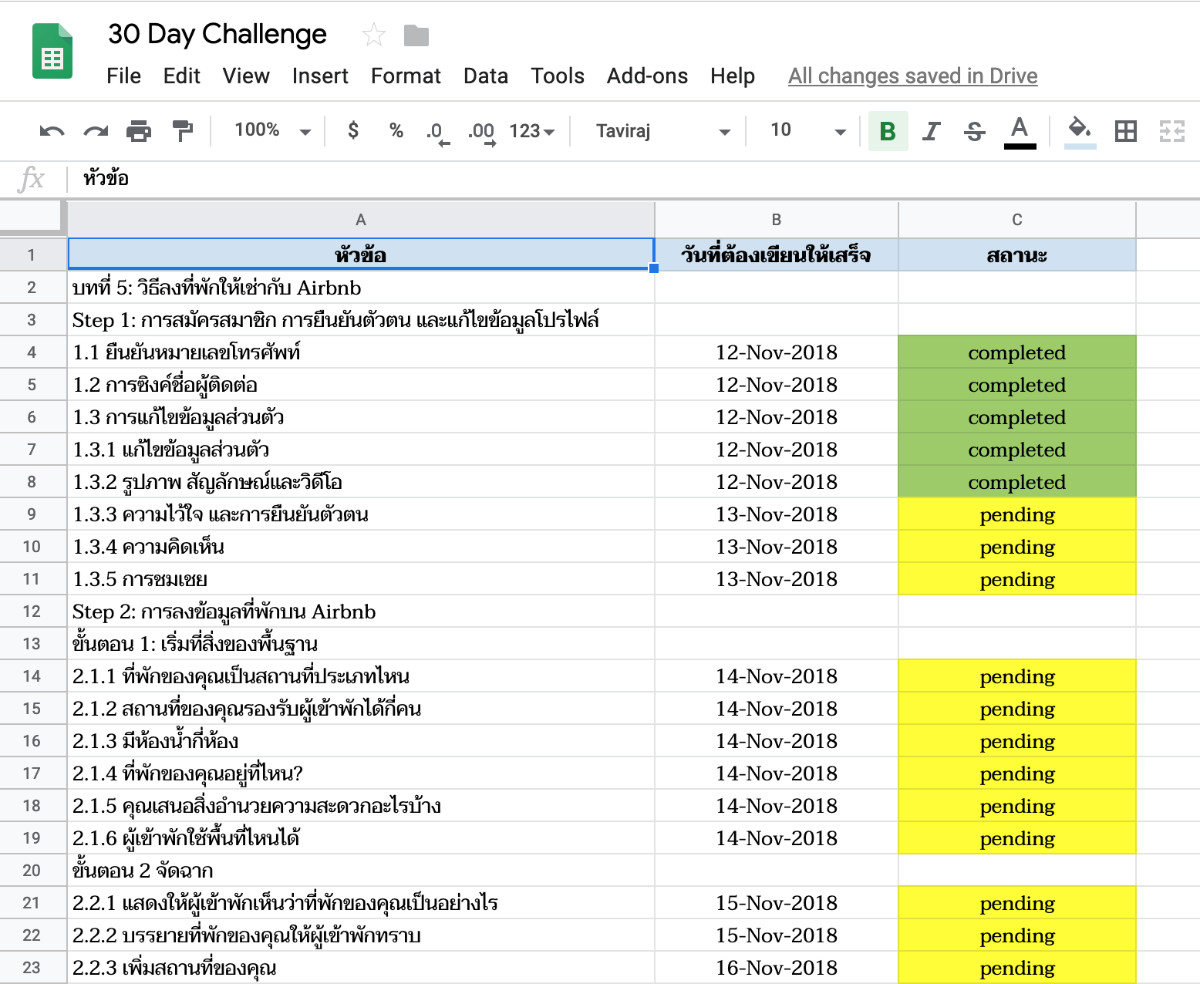Print the spreadsheet
The image size is (1200, 984).
tap(138, 130)
